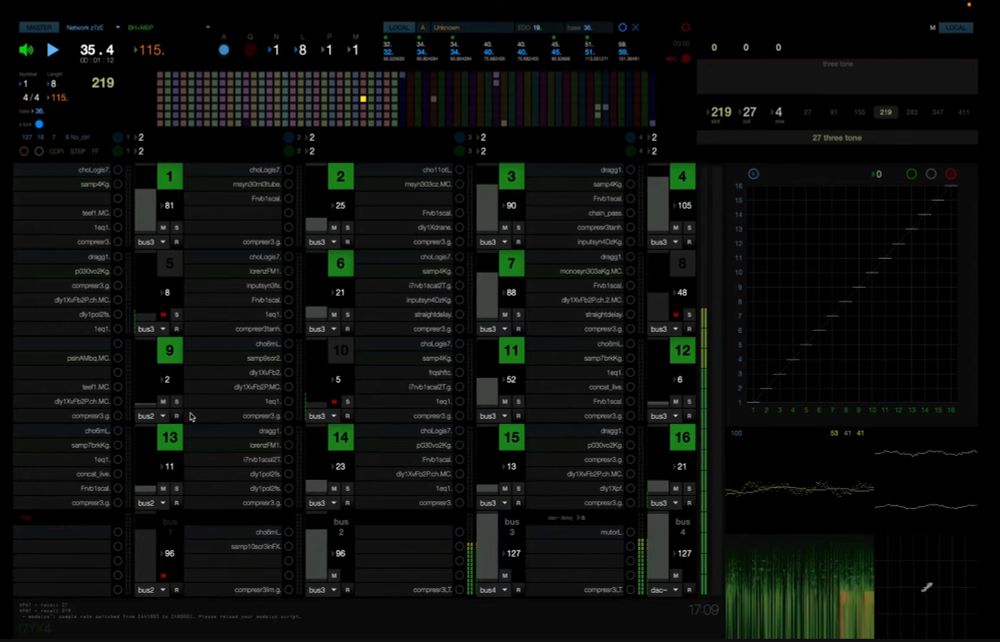Click the red record circle in the top-right
The width and height of the screenshot is (1000, 642).
[x=686, y=28]
